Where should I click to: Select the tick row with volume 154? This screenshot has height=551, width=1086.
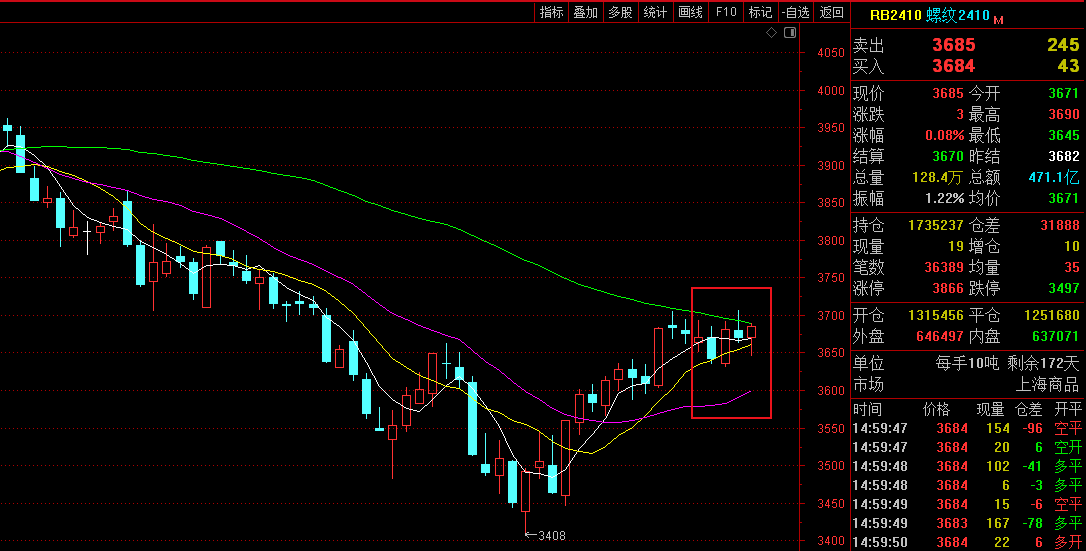(x=967, y=428)
